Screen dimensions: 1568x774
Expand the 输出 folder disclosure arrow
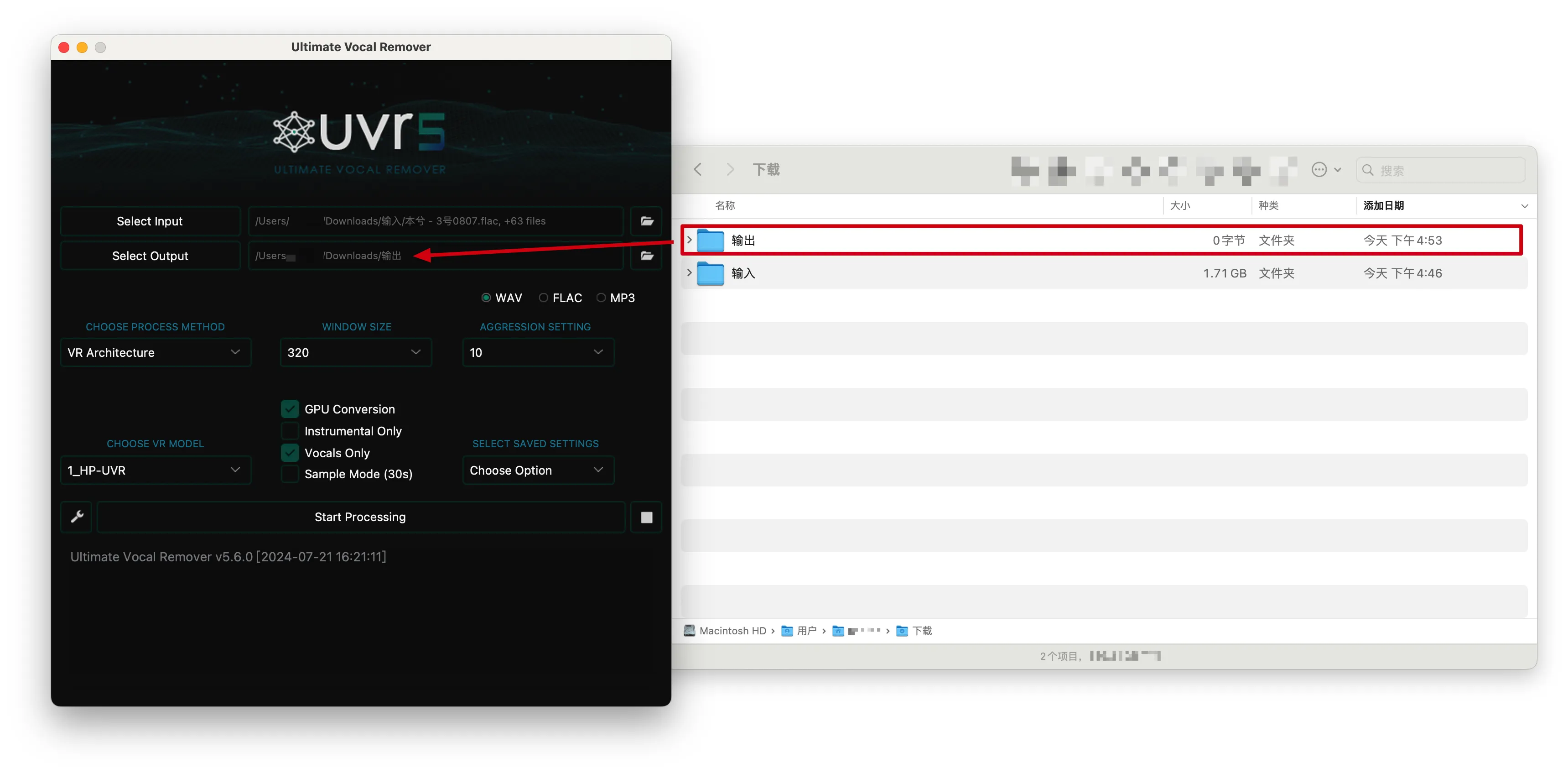(x=689, y=241)
